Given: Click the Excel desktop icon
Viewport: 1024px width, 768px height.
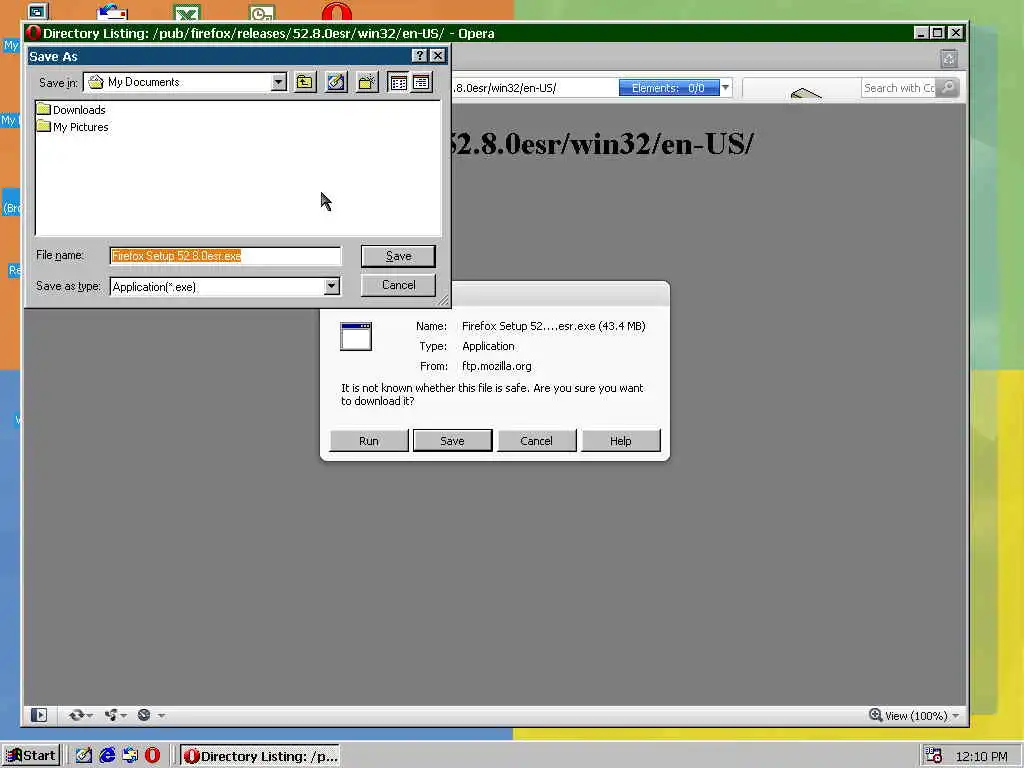Looking at the screenshot, I should tap(187, 12).
